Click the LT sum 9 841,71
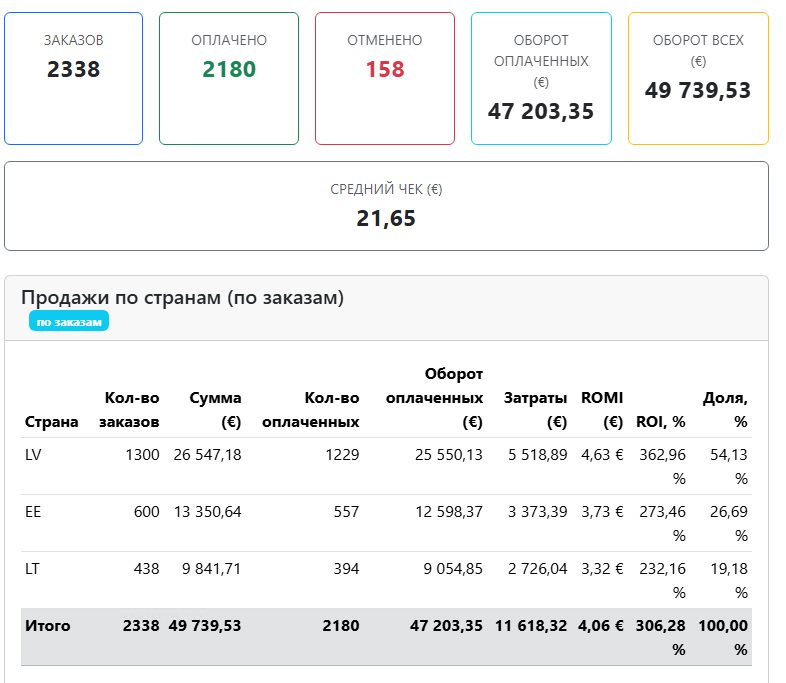Screen dimensions: 786x683 [212, 569]
